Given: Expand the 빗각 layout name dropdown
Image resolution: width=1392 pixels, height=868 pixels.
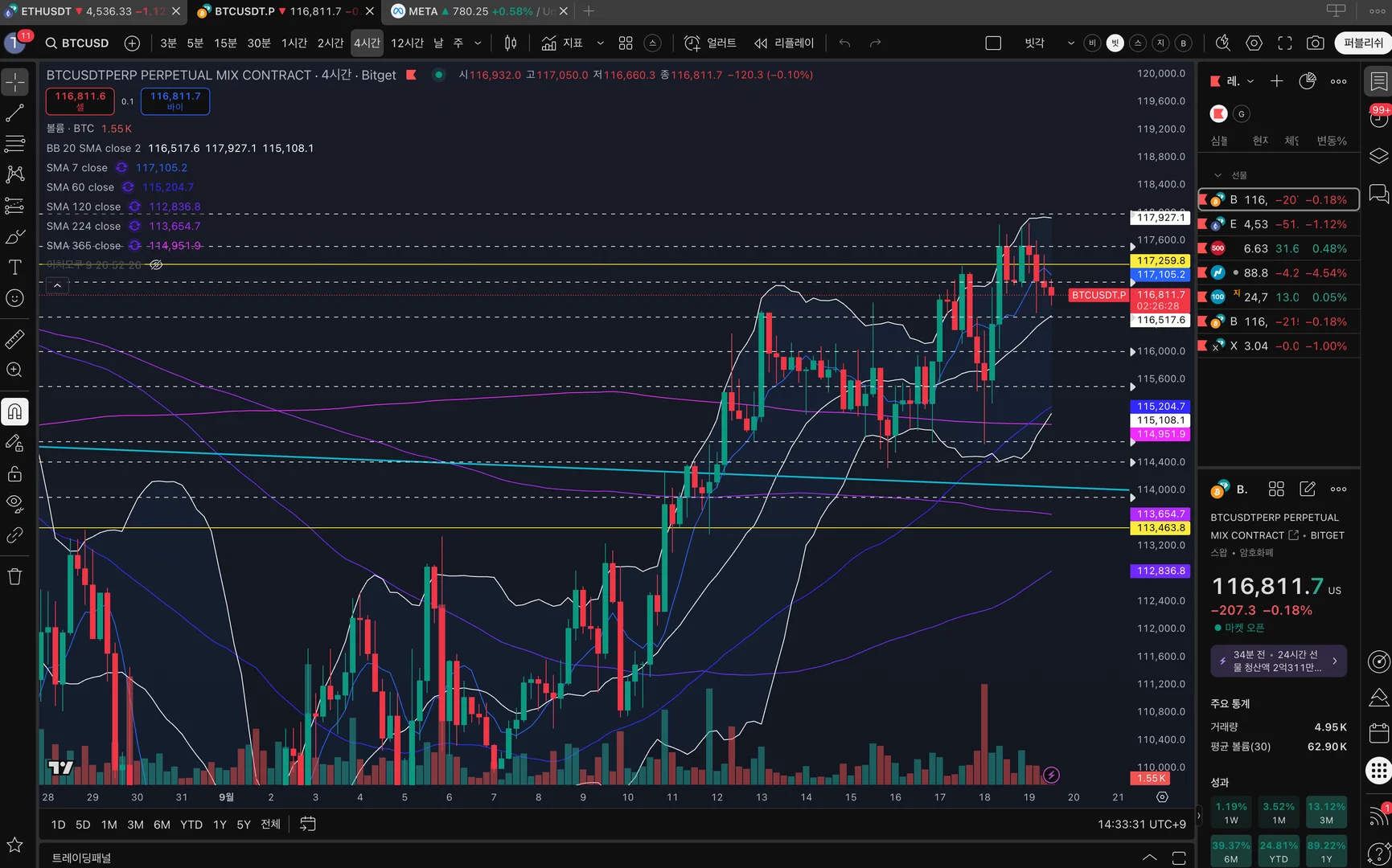Looking at the screenshot, I should 1070,43.
